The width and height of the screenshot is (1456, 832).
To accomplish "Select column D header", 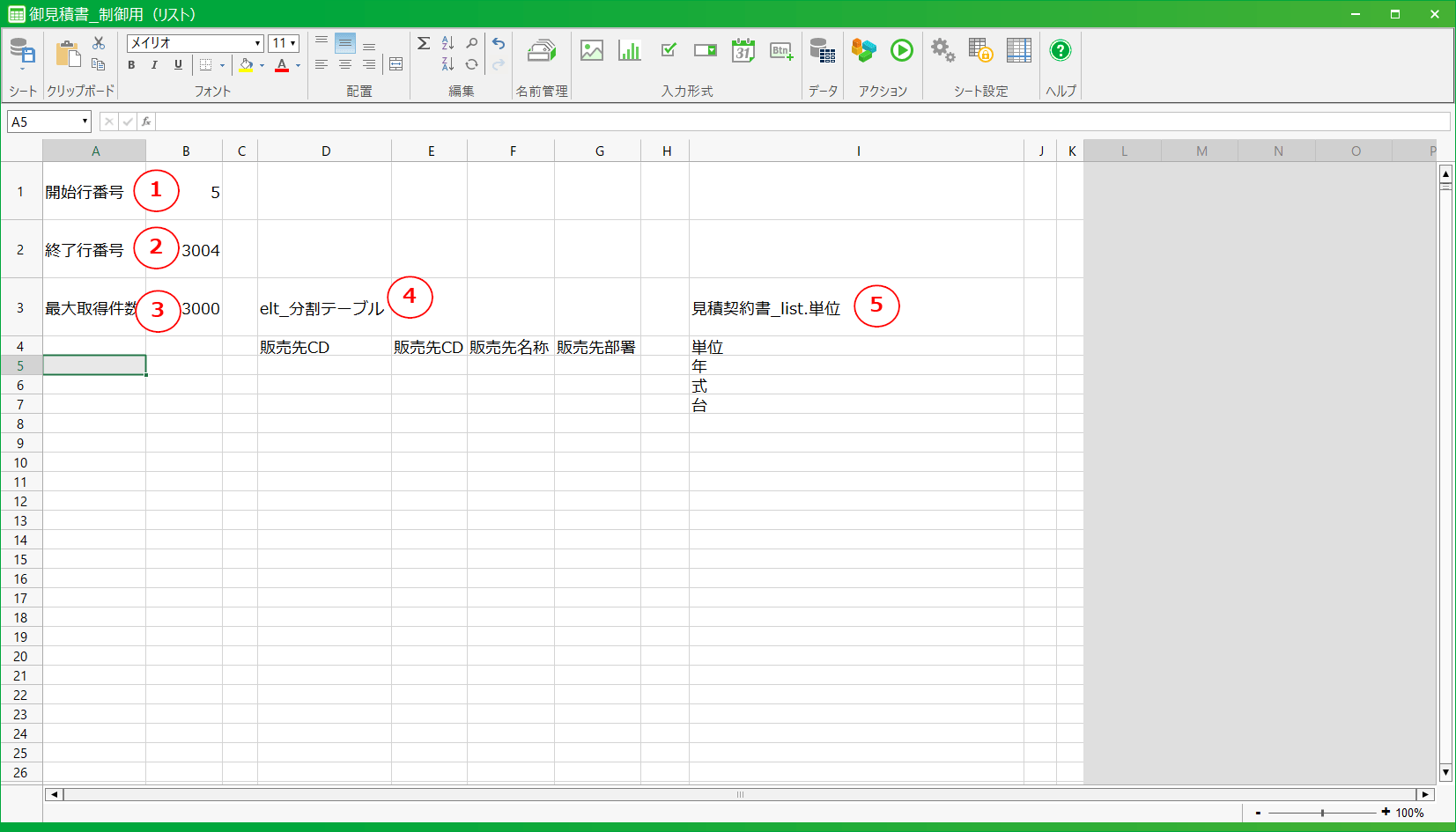I will point(325,151).
